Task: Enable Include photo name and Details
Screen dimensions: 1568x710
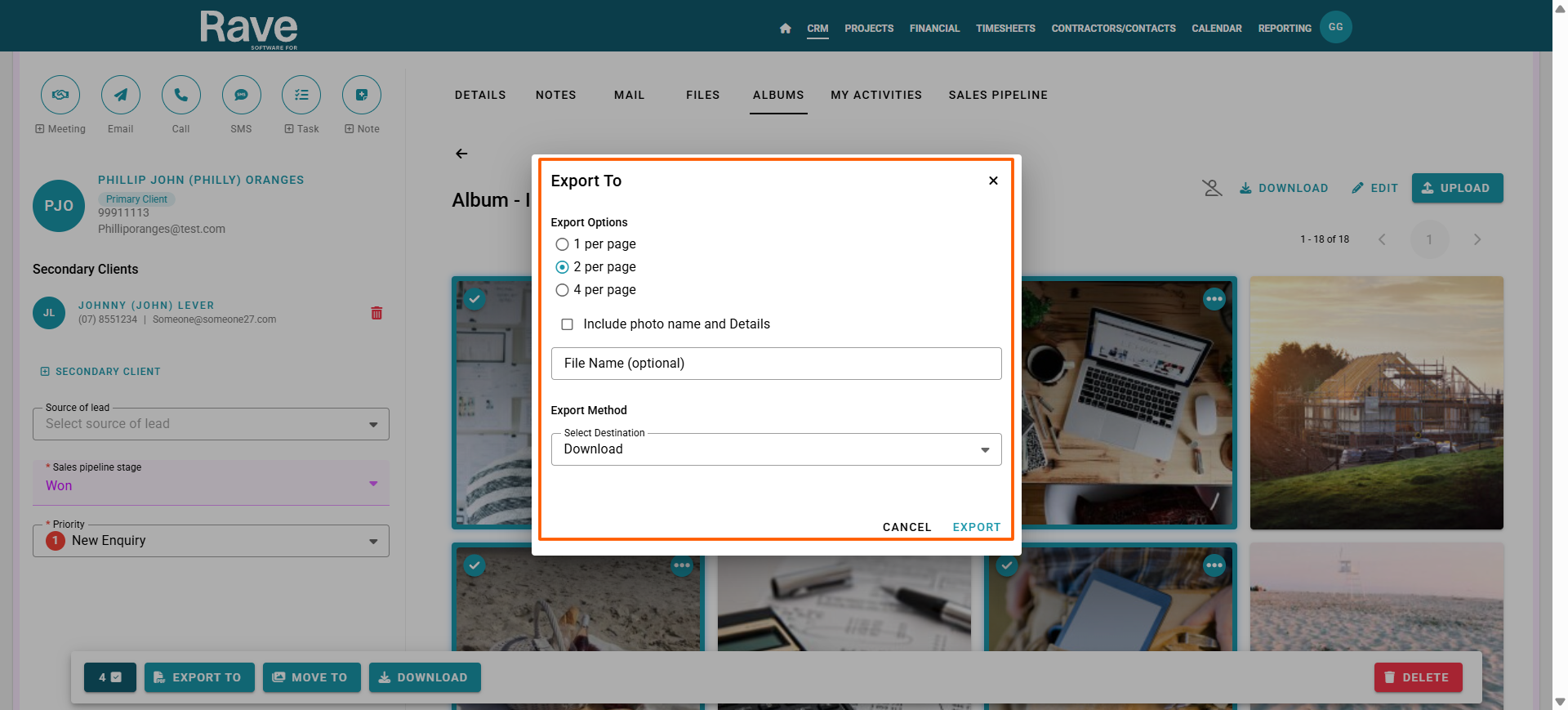Action: 567,324
